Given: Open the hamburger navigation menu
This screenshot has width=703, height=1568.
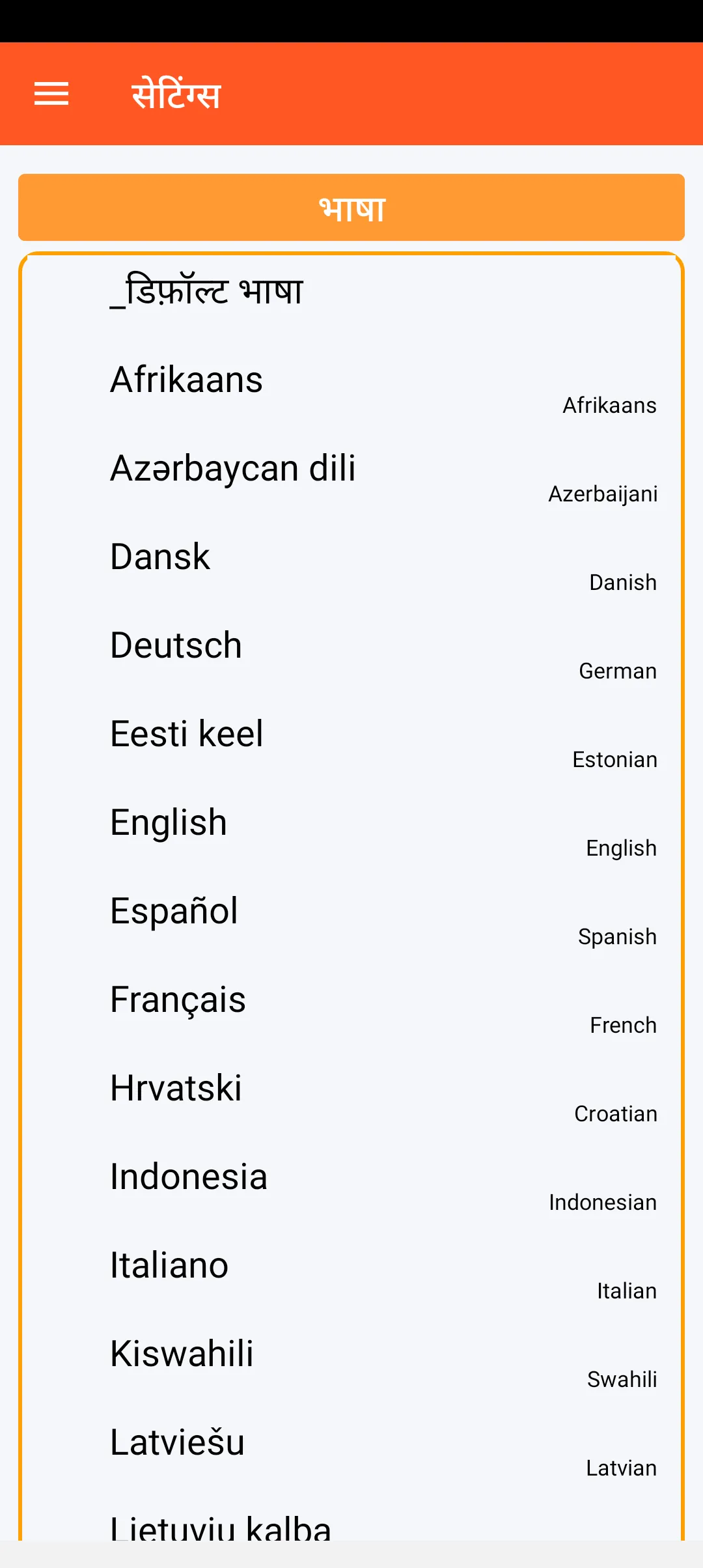Looking at the screenshot, I should click(x=51, y=94).
